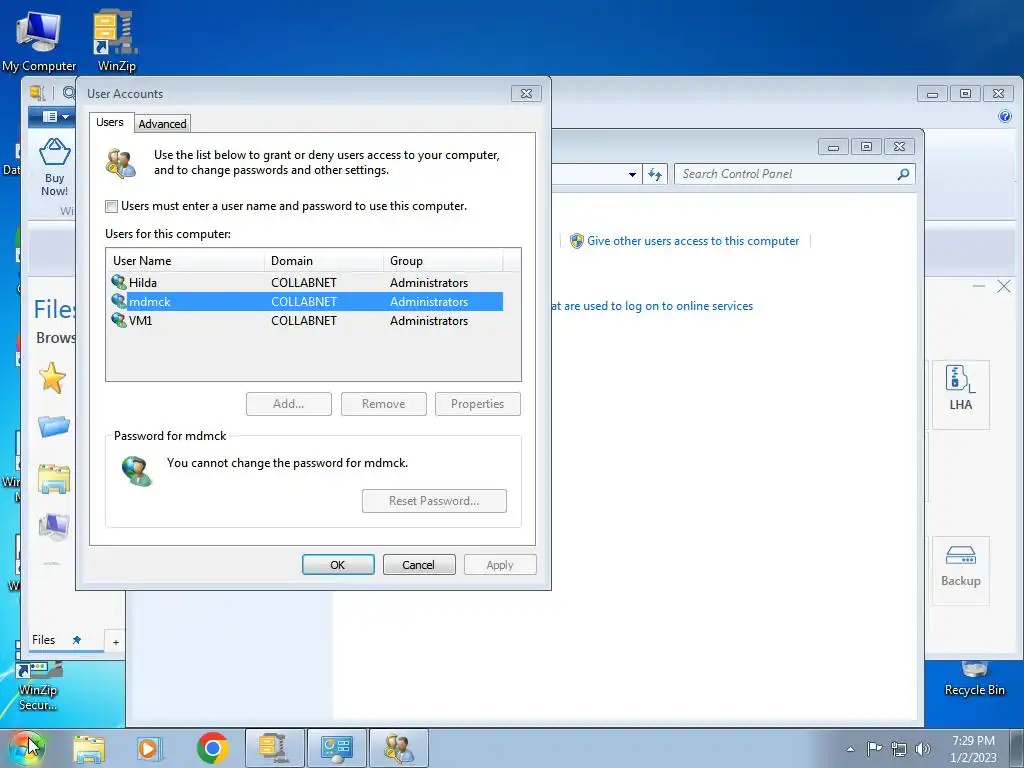
Task: Click the search magnifier in Control Panel
Action: (x=903, y=174)
